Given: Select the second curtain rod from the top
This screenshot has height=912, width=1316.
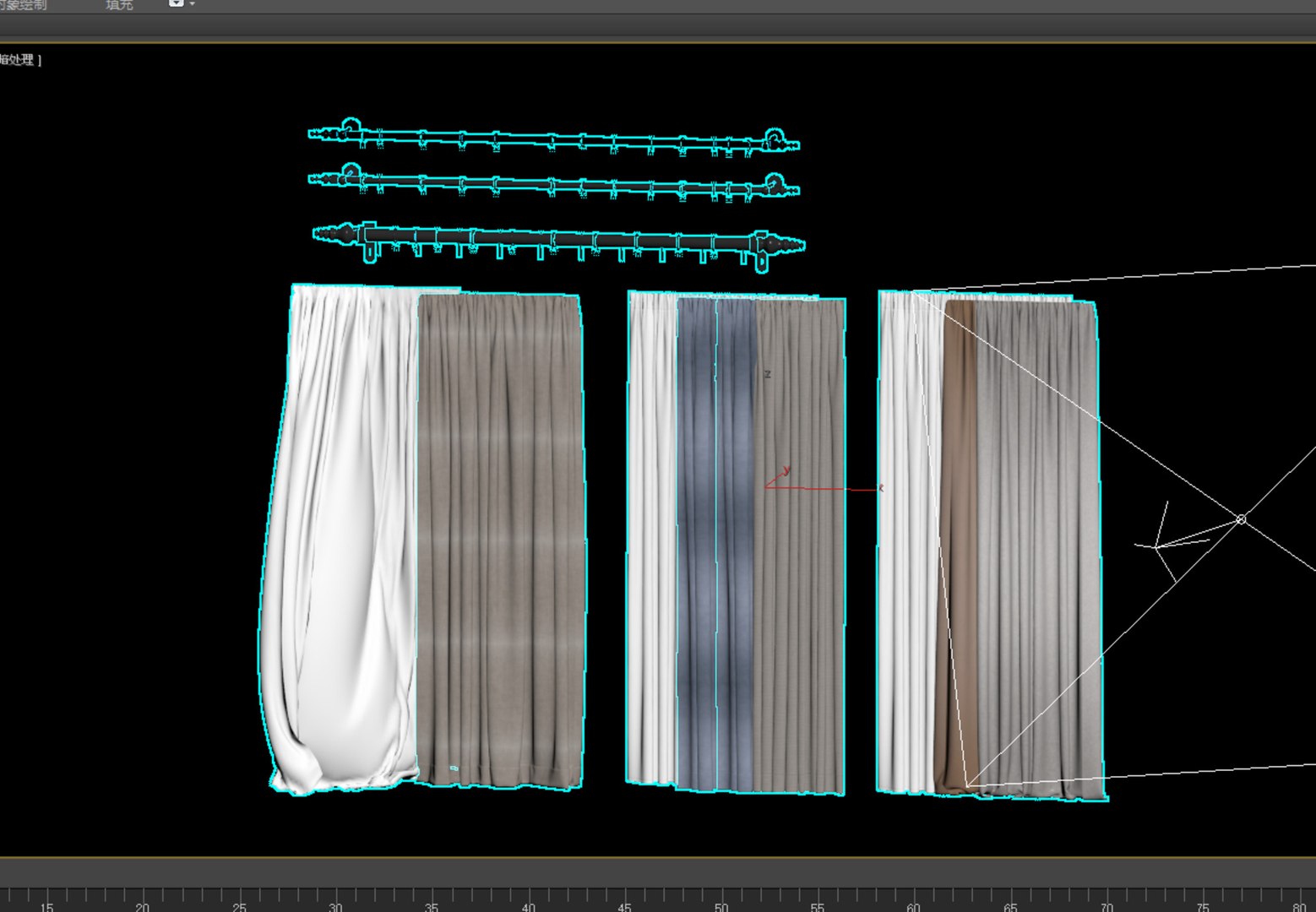Looking at the screenshot, I should point(554,182).
